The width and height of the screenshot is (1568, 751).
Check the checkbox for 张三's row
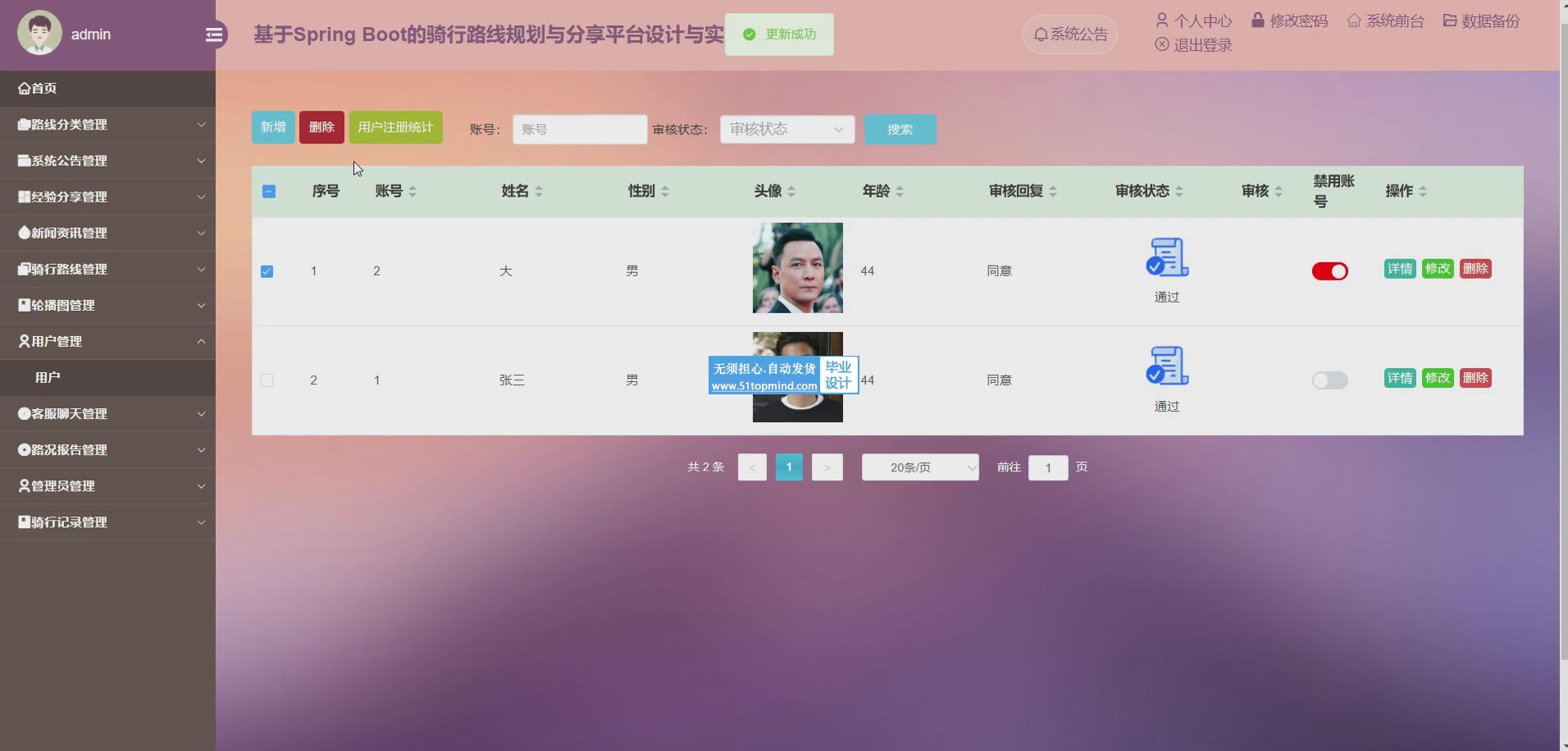267,380
